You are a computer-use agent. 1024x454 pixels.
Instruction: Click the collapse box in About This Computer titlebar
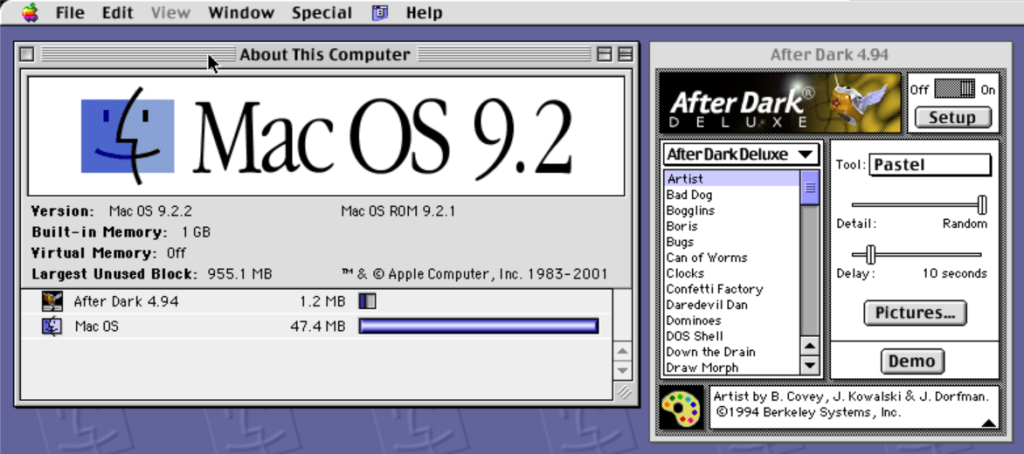pos(625,55)
